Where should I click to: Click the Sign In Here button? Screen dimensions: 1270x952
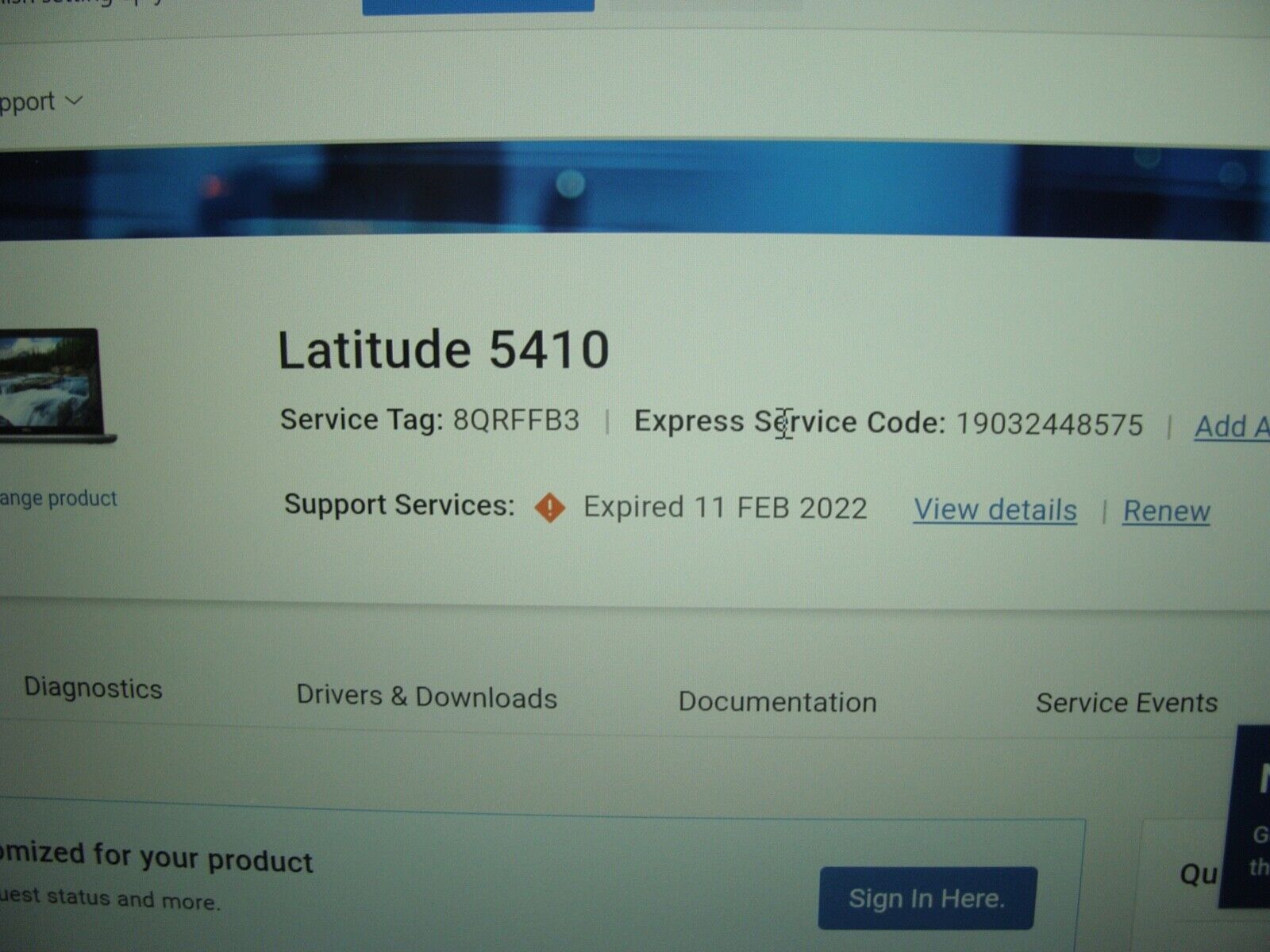pyautogui.click(x=927, y=898)
